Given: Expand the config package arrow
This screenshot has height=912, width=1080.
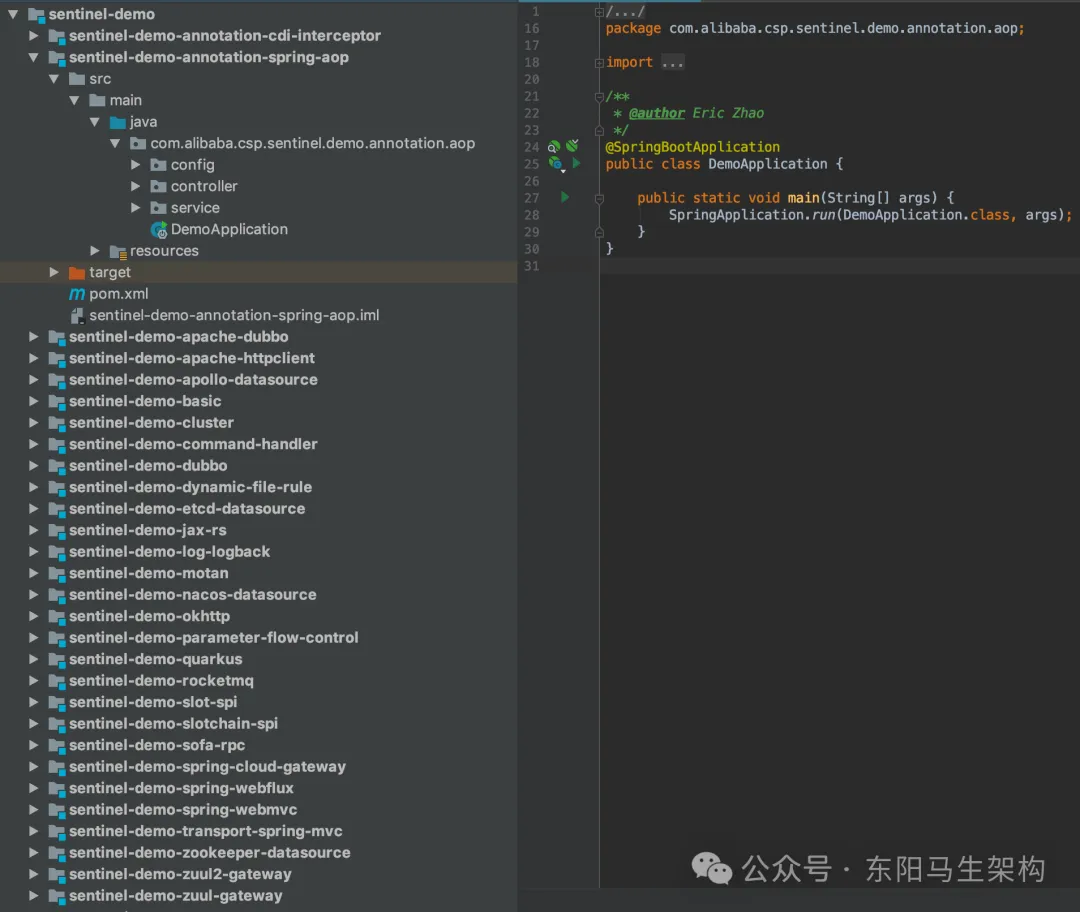Looking at the screenshot, I should point(135,165).
